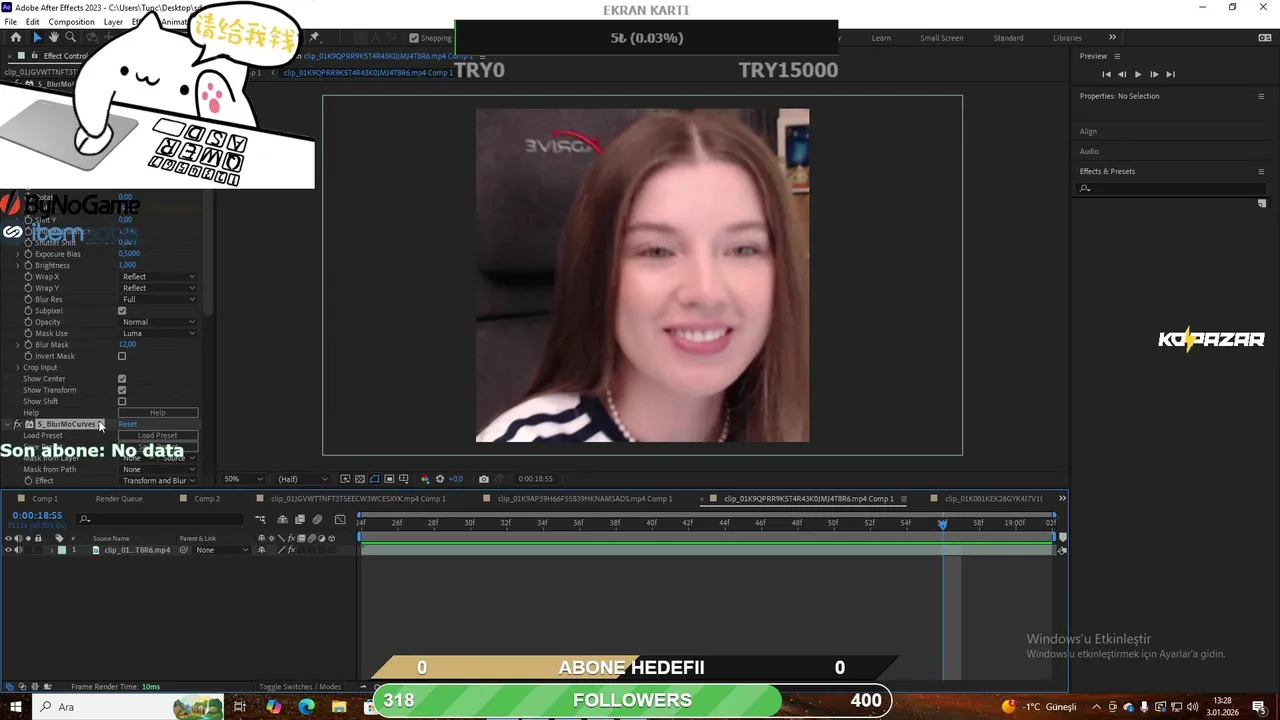1280x720 pixels.
Task: Click the stopwatch next to Exposure Bias
Action: [x=28, y=254]
